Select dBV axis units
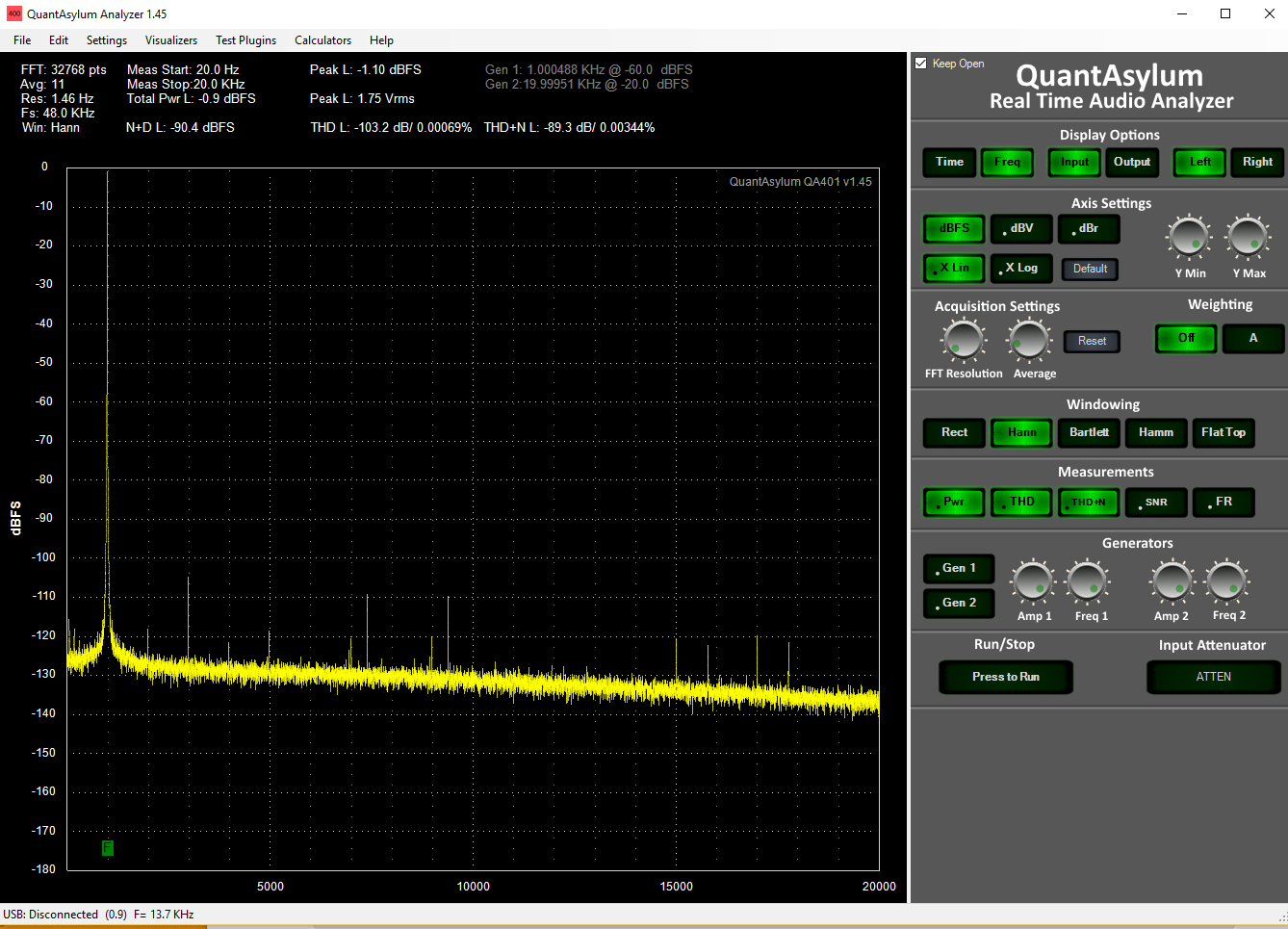1288x929 pixels. pyautogui.click(x=1021, y=228)
